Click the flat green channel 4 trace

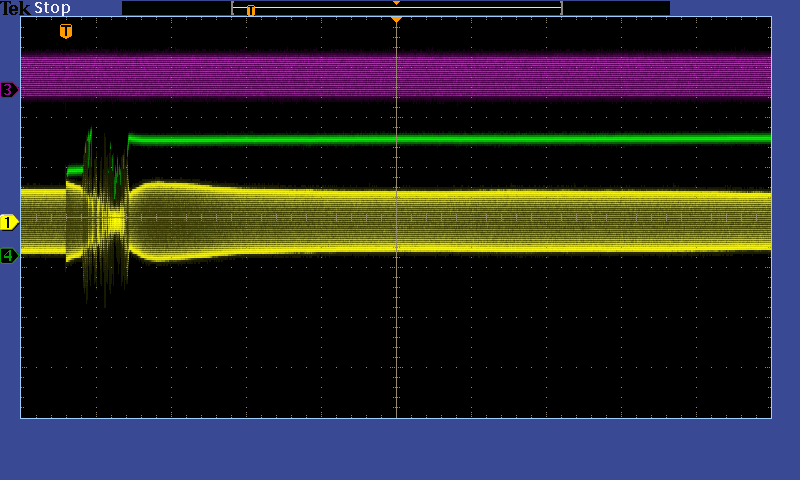500,139
